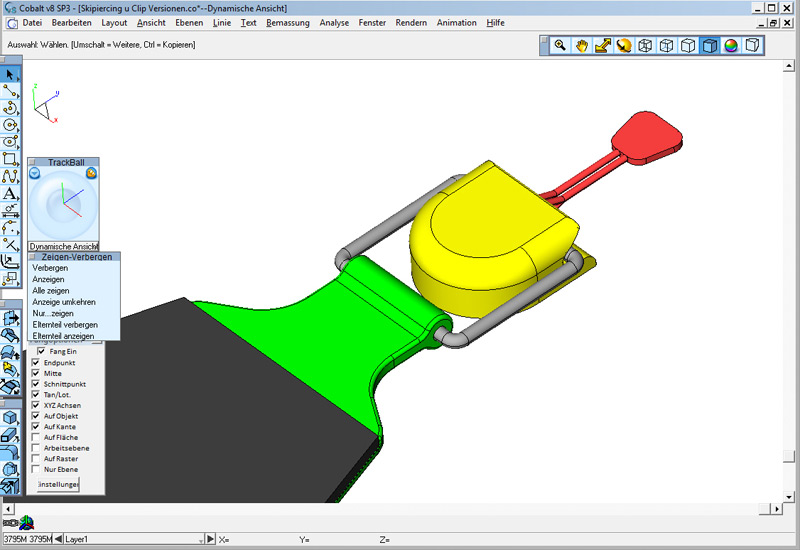Open the Dynamische Ansicht view dropdown
800x550 pixels.
click(63, 246)
